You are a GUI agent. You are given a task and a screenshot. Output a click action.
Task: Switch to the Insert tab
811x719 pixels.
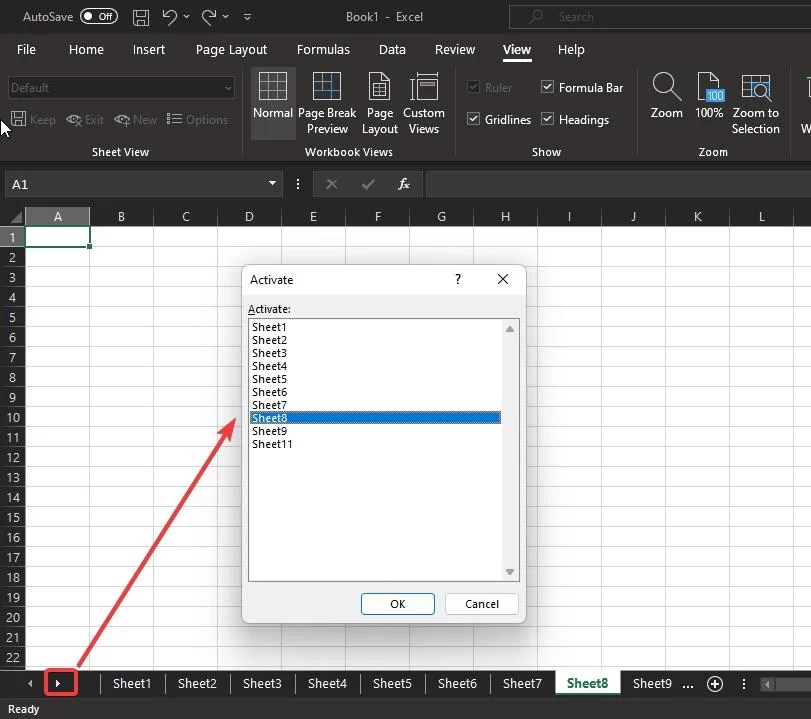[149, 50]
